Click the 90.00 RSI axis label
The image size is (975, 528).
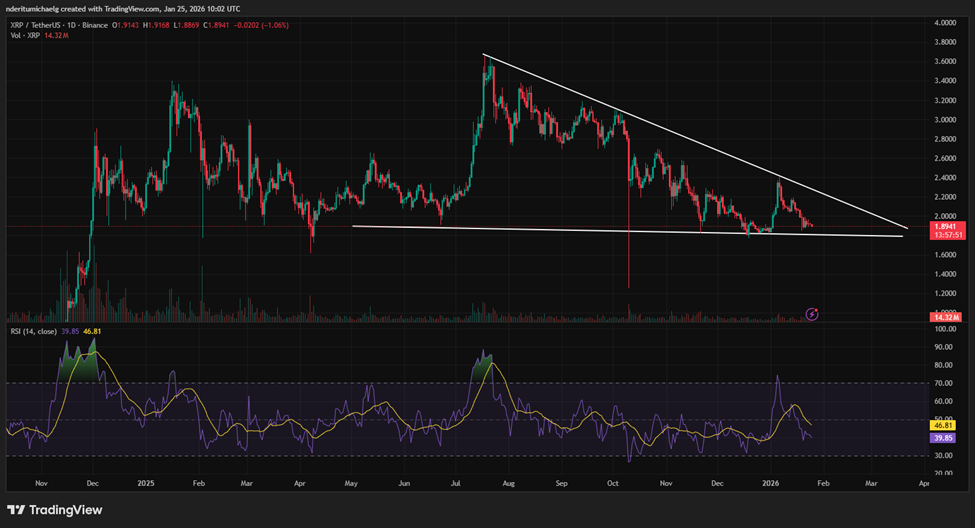point(945,347)
